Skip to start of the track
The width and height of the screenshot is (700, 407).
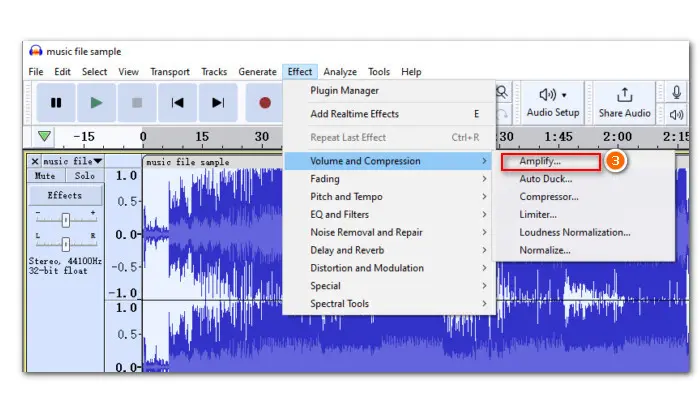(177, 102)
